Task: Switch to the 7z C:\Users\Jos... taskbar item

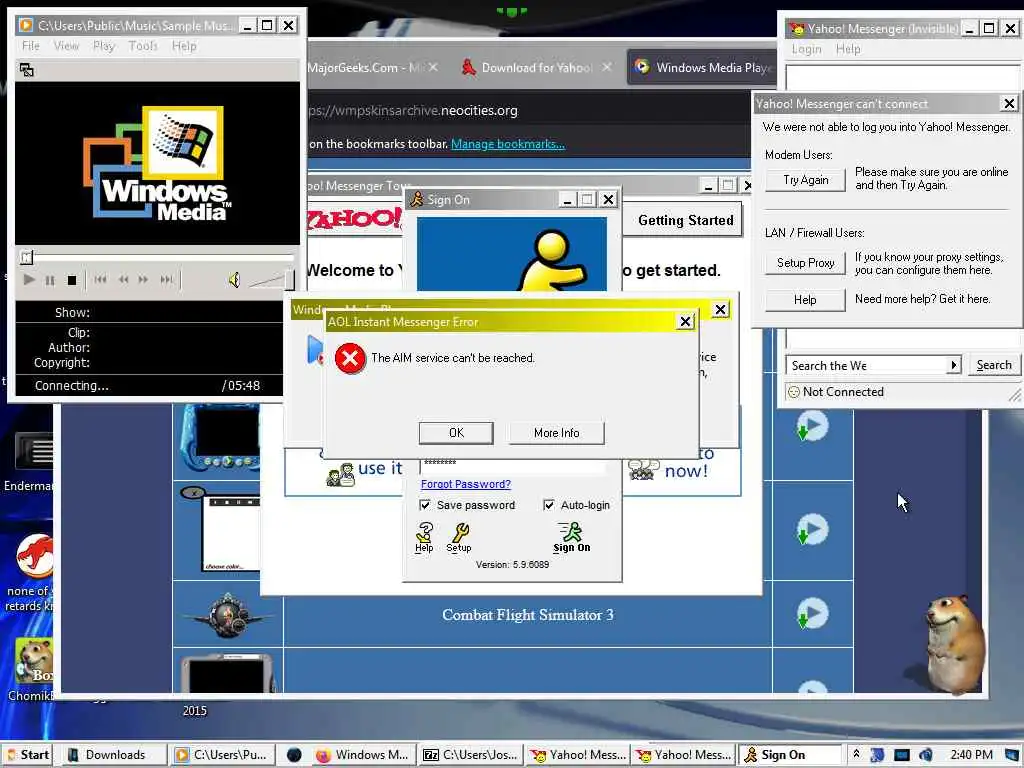Action: point(472,755)
